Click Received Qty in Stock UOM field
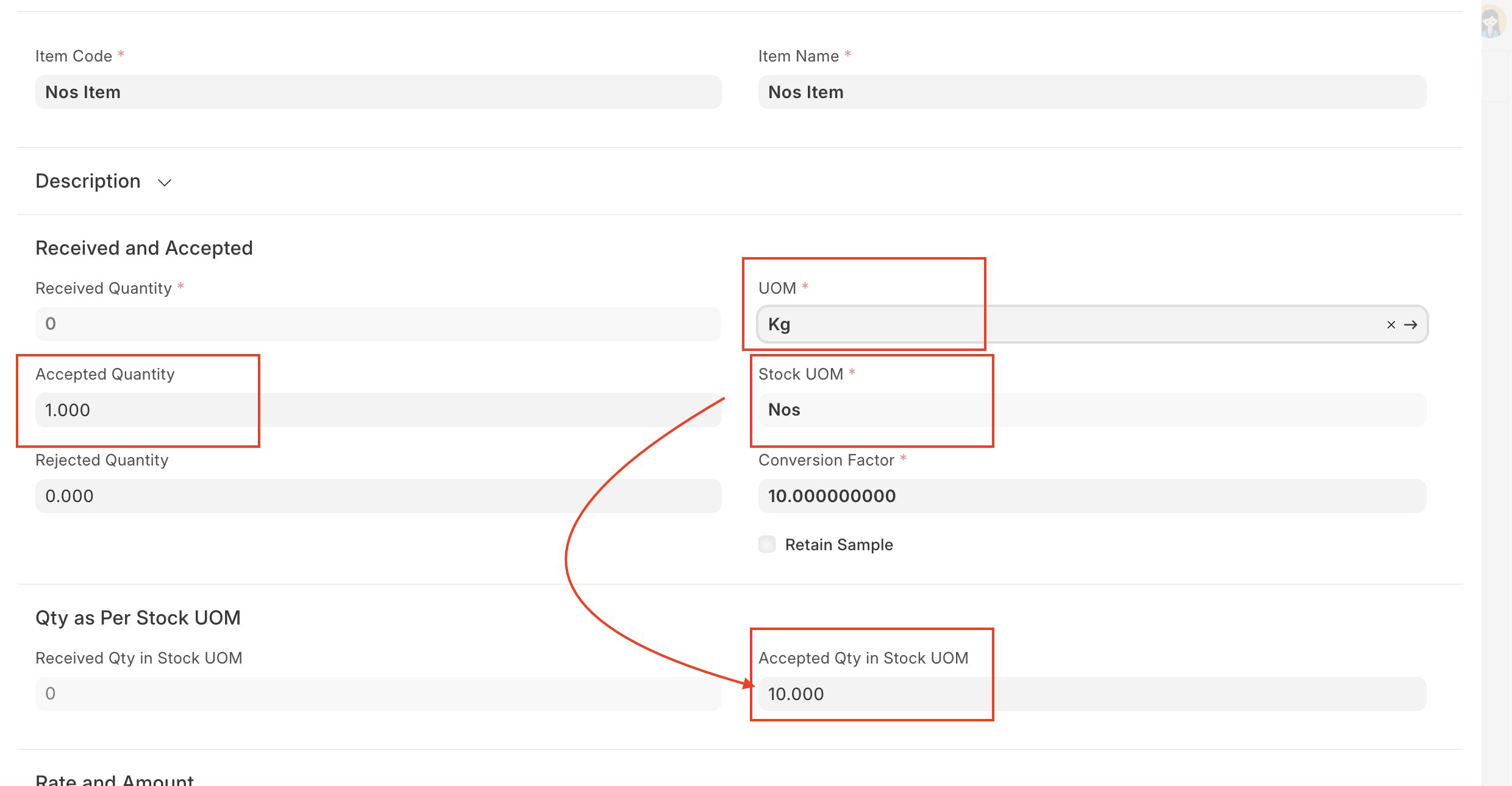The height and width of the screenshot is (786, 1512). coord(378,693)
